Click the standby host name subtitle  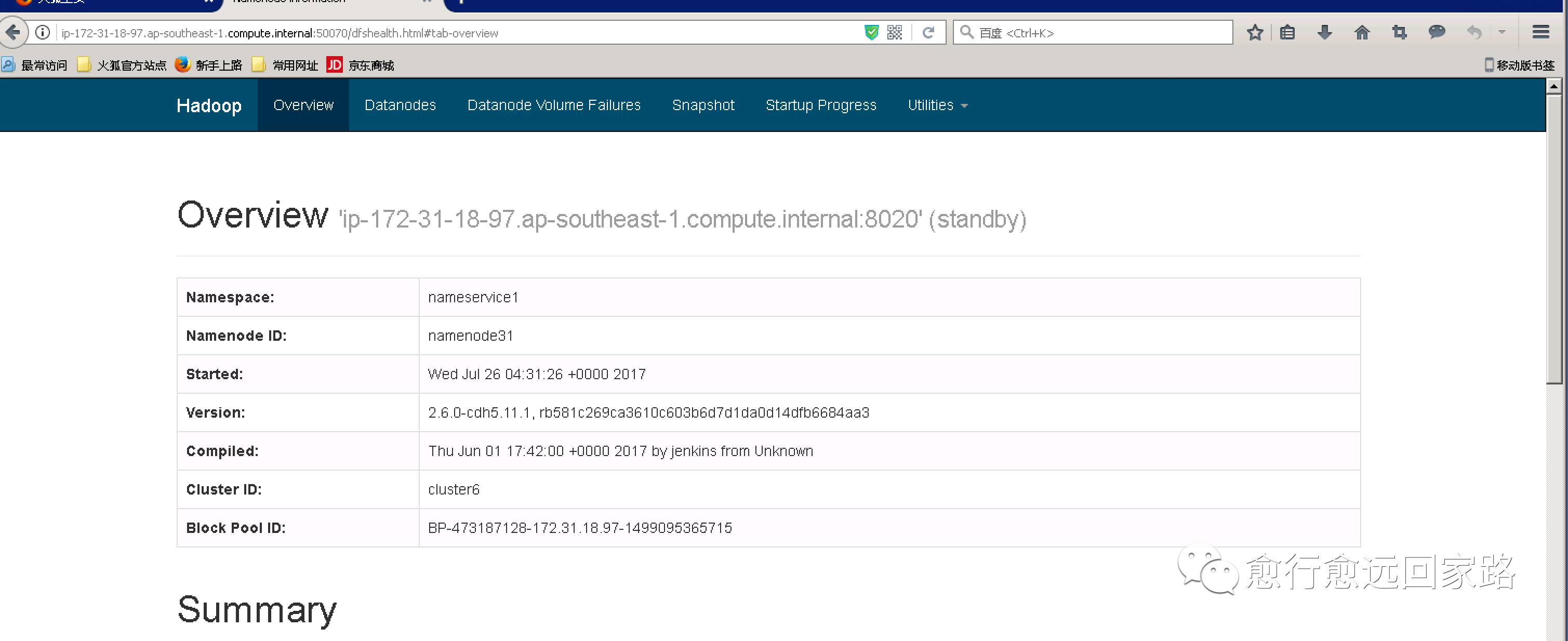point(682,219)
